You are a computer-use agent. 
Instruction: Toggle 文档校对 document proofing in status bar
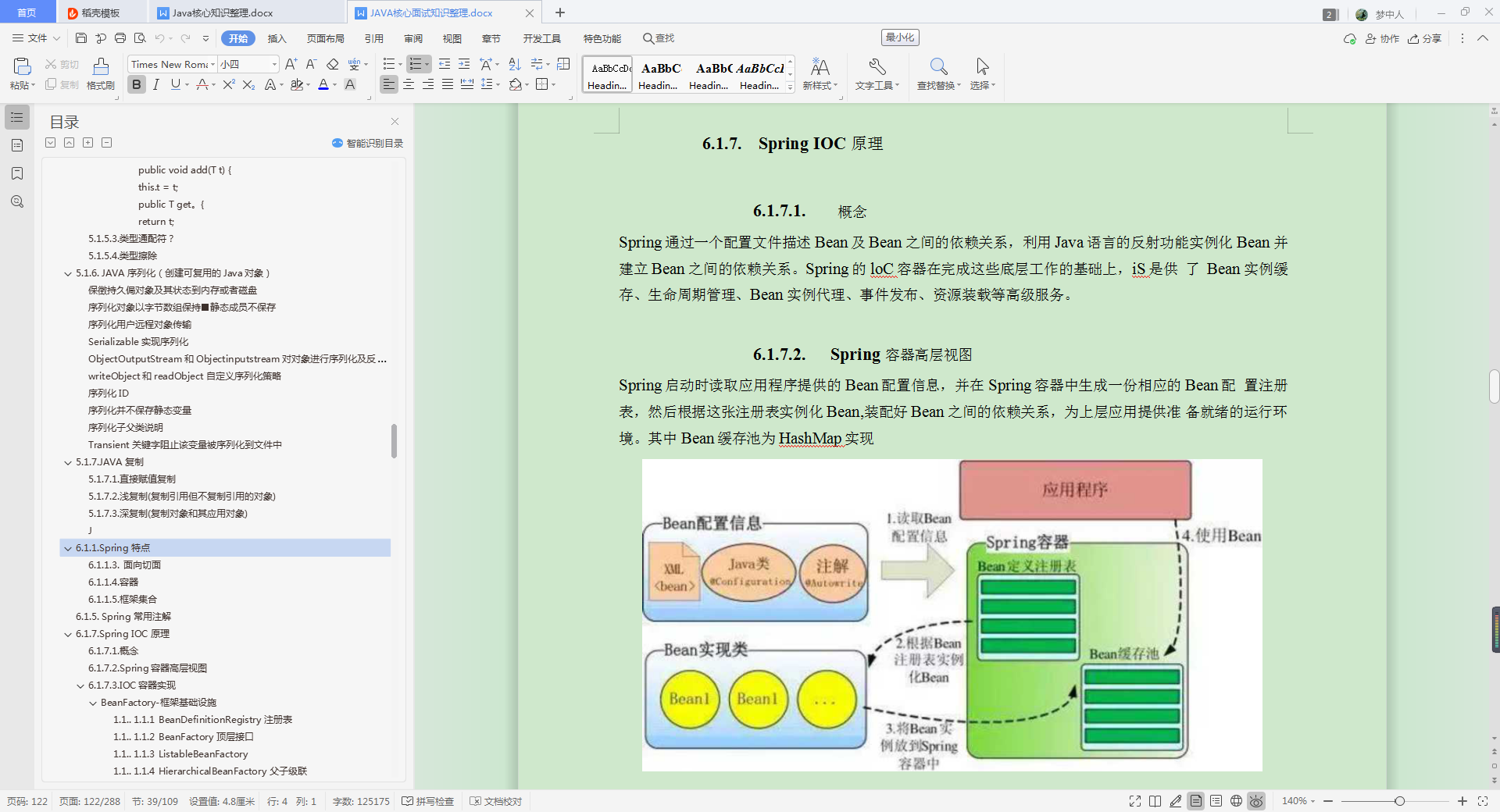point(495,801)
